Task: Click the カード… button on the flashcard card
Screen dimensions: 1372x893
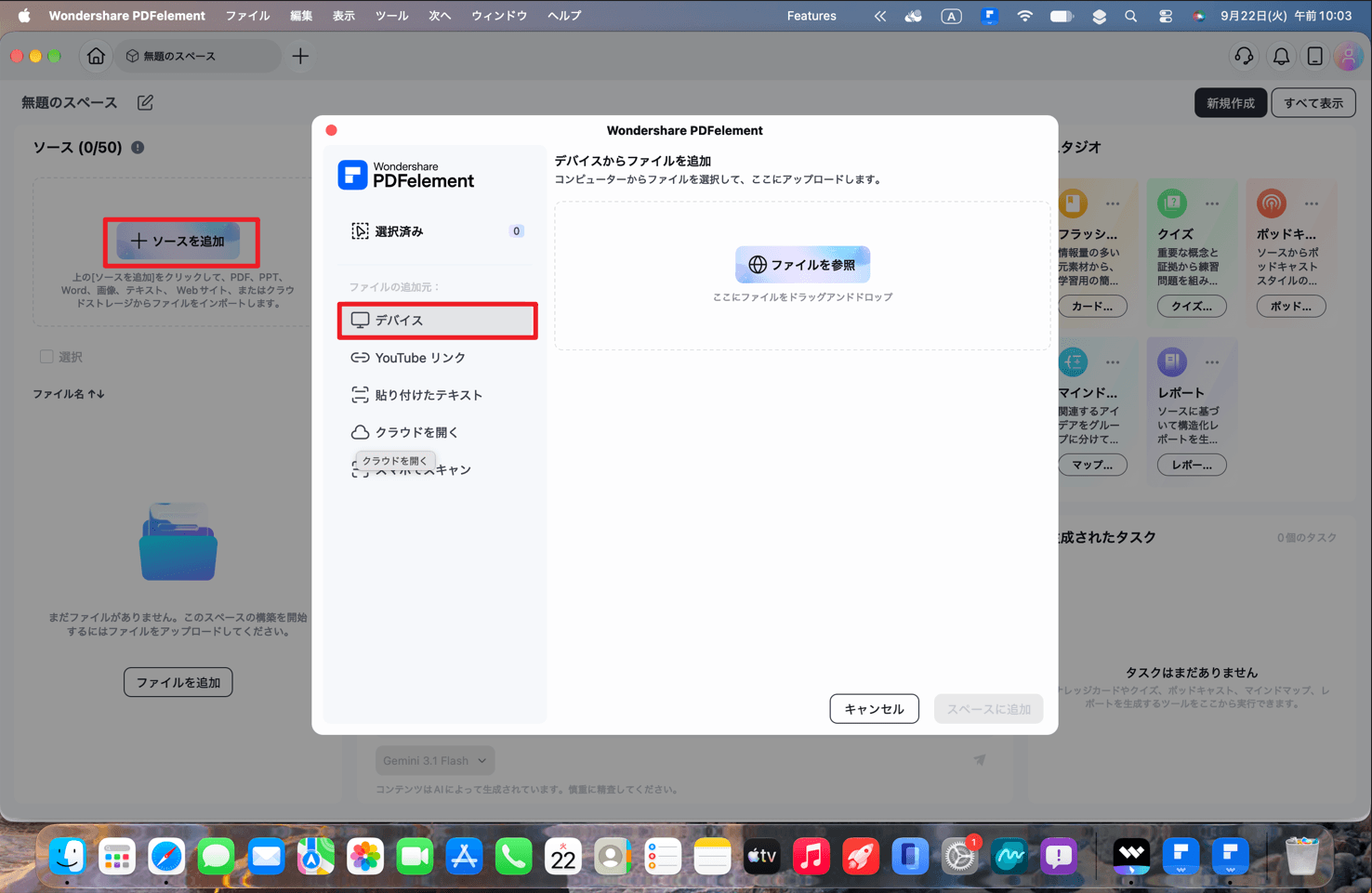Action: tap(1092, 306)
